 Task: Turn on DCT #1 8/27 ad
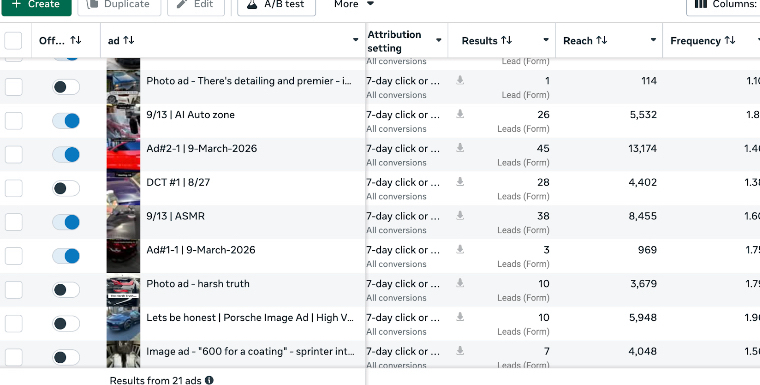pyautogui.click(x=66, y=188)
